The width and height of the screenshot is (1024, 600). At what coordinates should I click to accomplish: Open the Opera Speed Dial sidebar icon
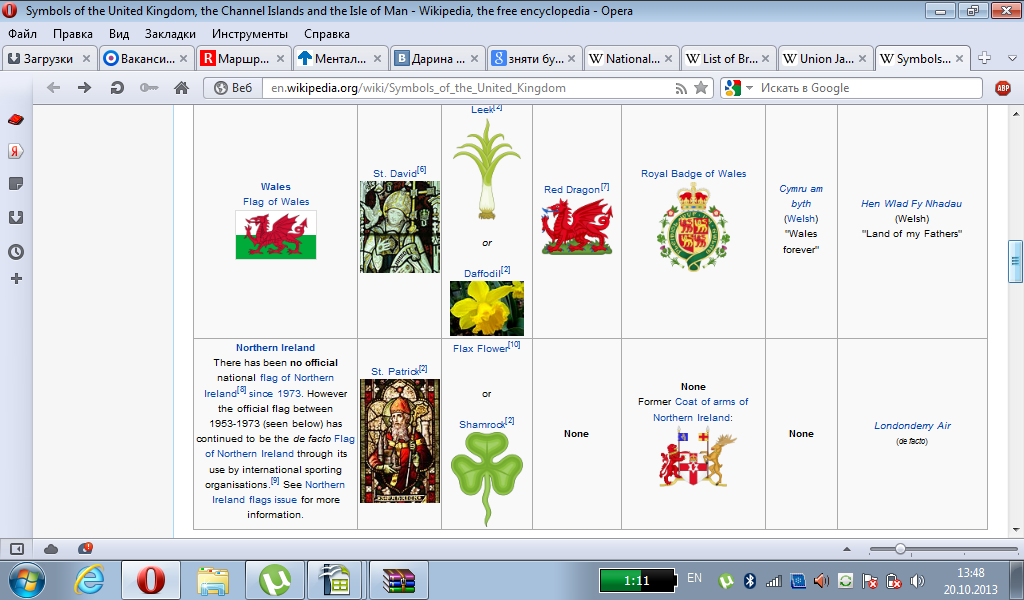tap(16, 119)
